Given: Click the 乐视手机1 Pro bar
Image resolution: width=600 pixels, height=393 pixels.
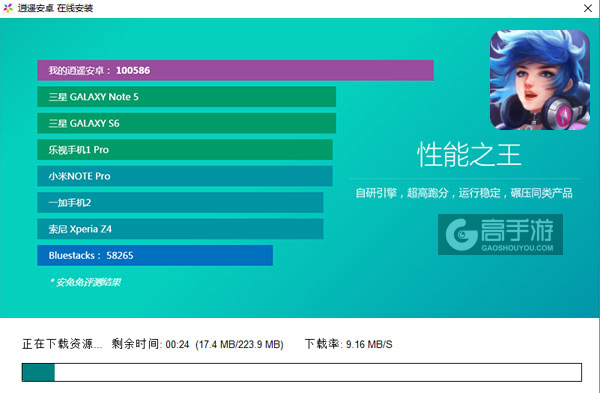Looking at the screenshot, I should tap(185, 150).
